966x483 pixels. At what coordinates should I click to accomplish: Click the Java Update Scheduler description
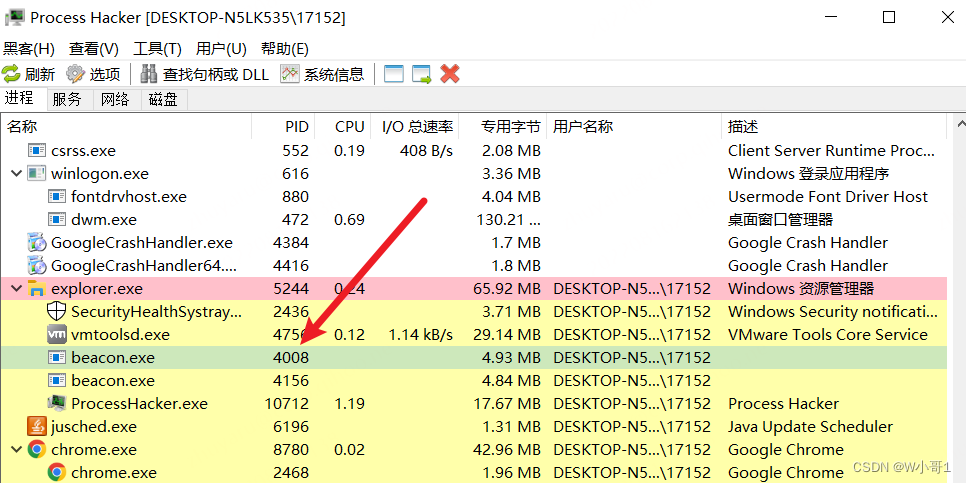[x=810, y=426]
